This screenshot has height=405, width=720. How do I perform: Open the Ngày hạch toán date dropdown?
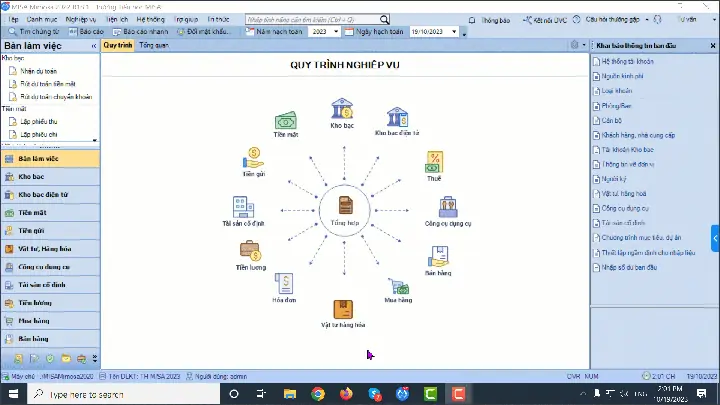point(460,32)
